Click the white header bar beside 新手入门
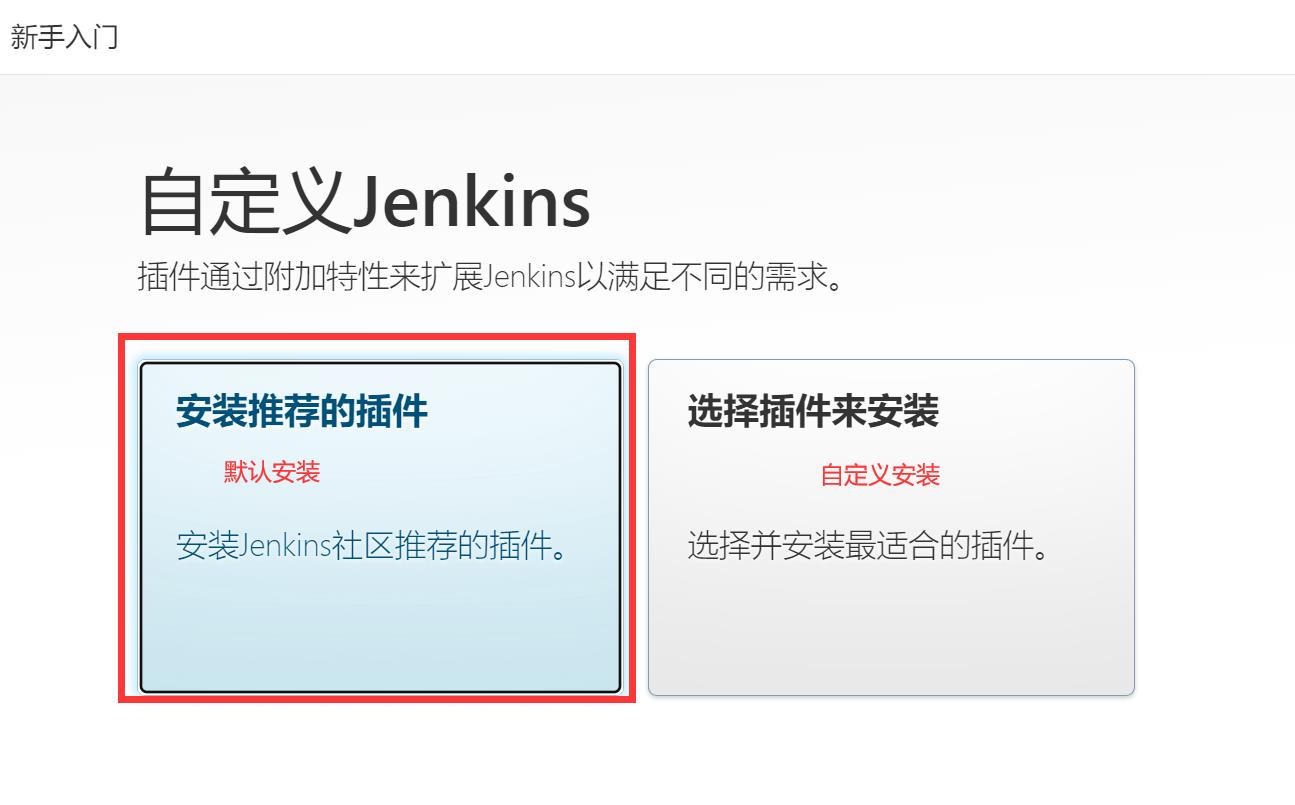The image size is (1295, 805). coord(700,37)
